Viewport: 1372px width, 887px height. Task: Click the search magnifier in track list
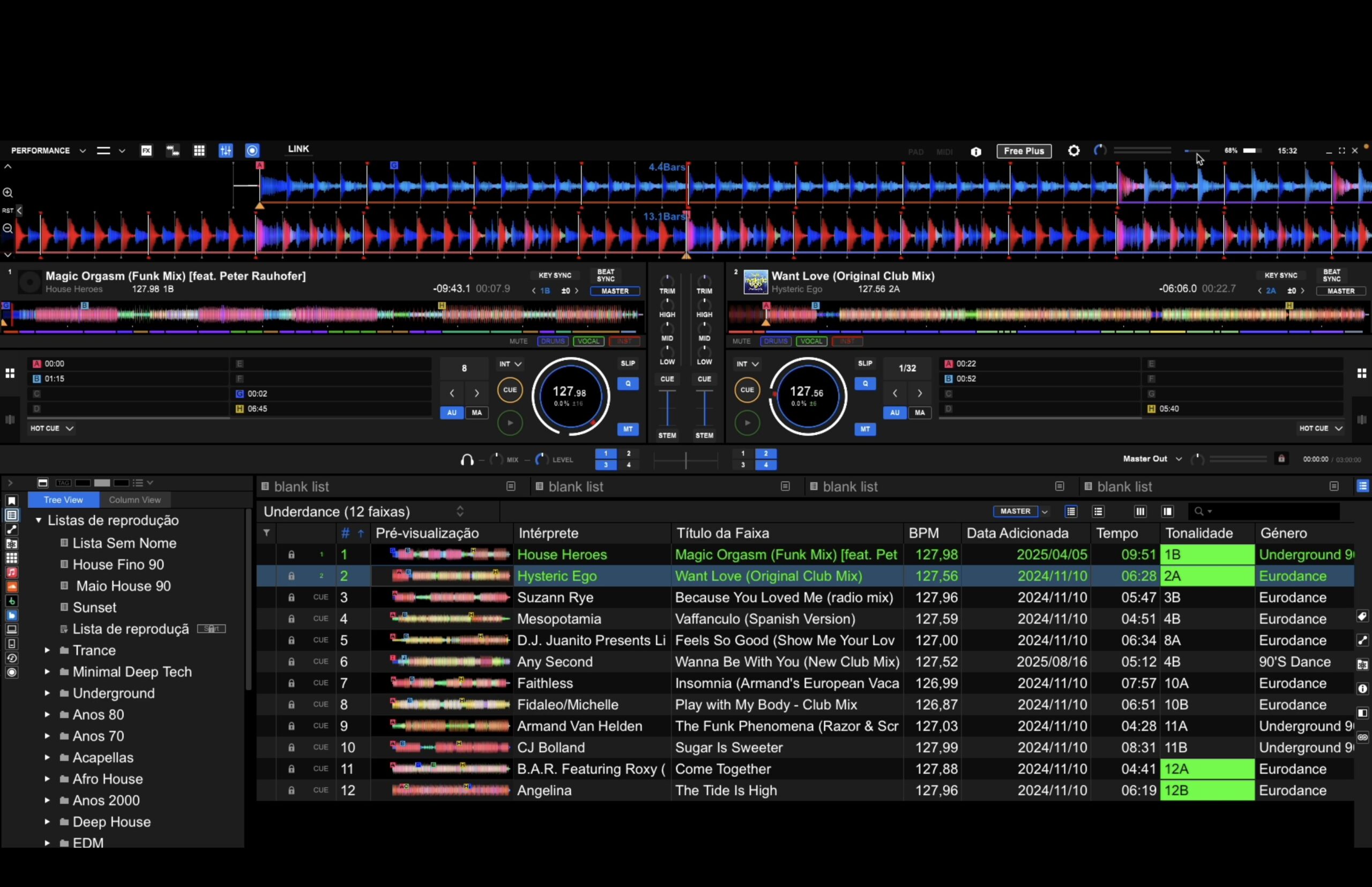pos(1199,511)
